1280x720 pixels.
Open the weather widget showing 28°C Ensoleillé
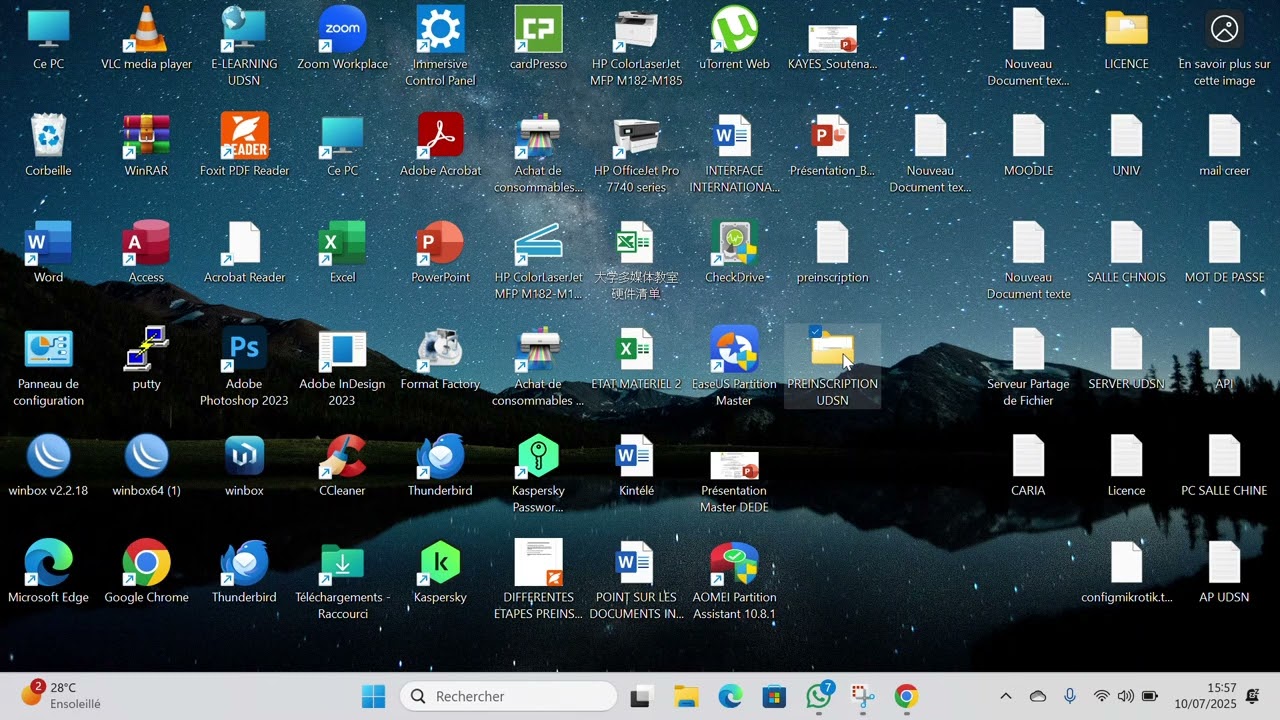coord(61,696)
